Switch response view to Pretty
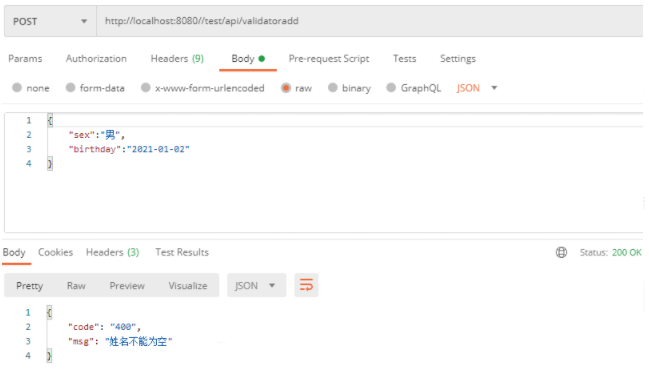Screen dimensions: 649x380 tap(29, 286)
